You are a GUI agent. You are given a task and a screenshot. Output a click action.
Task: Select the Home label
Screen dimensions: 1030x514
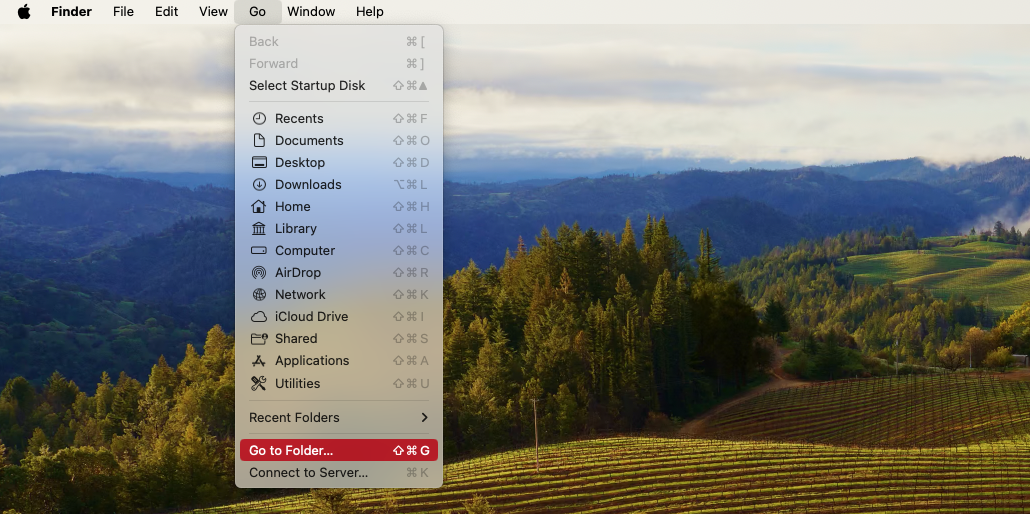[x=292, y=206]
